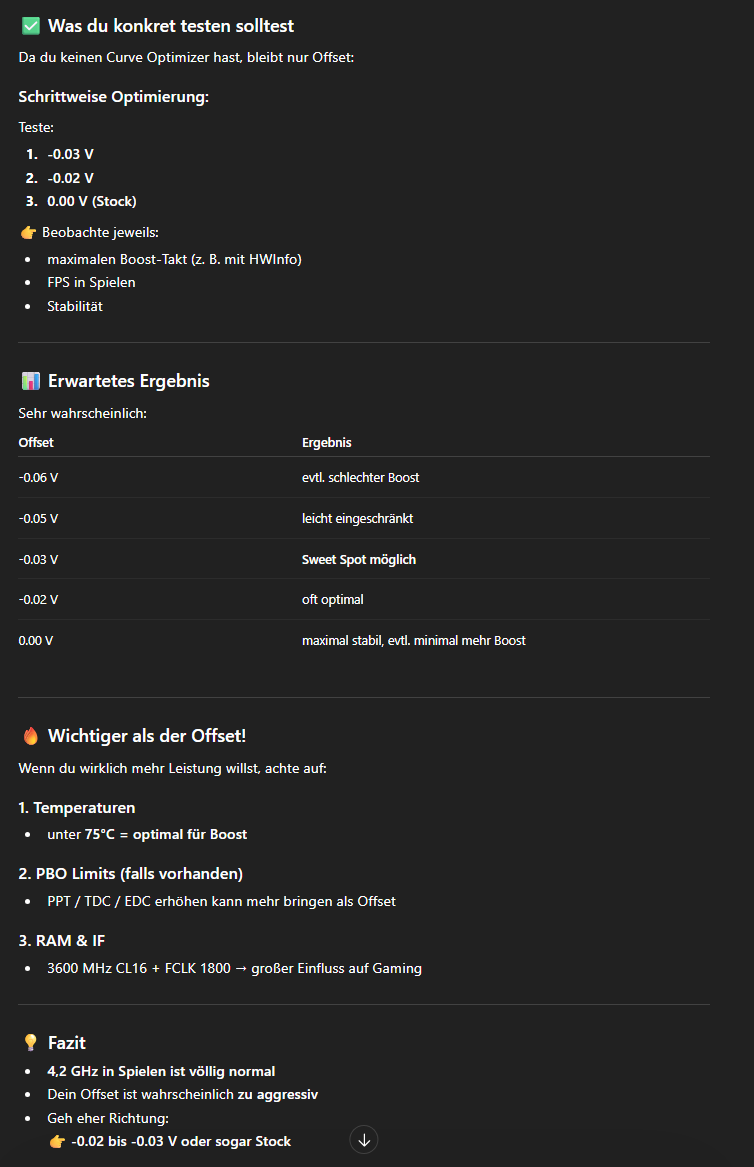This screenshot has height=1167, width=754.
Task: Click the Offset column header
Action: (36, 442)
